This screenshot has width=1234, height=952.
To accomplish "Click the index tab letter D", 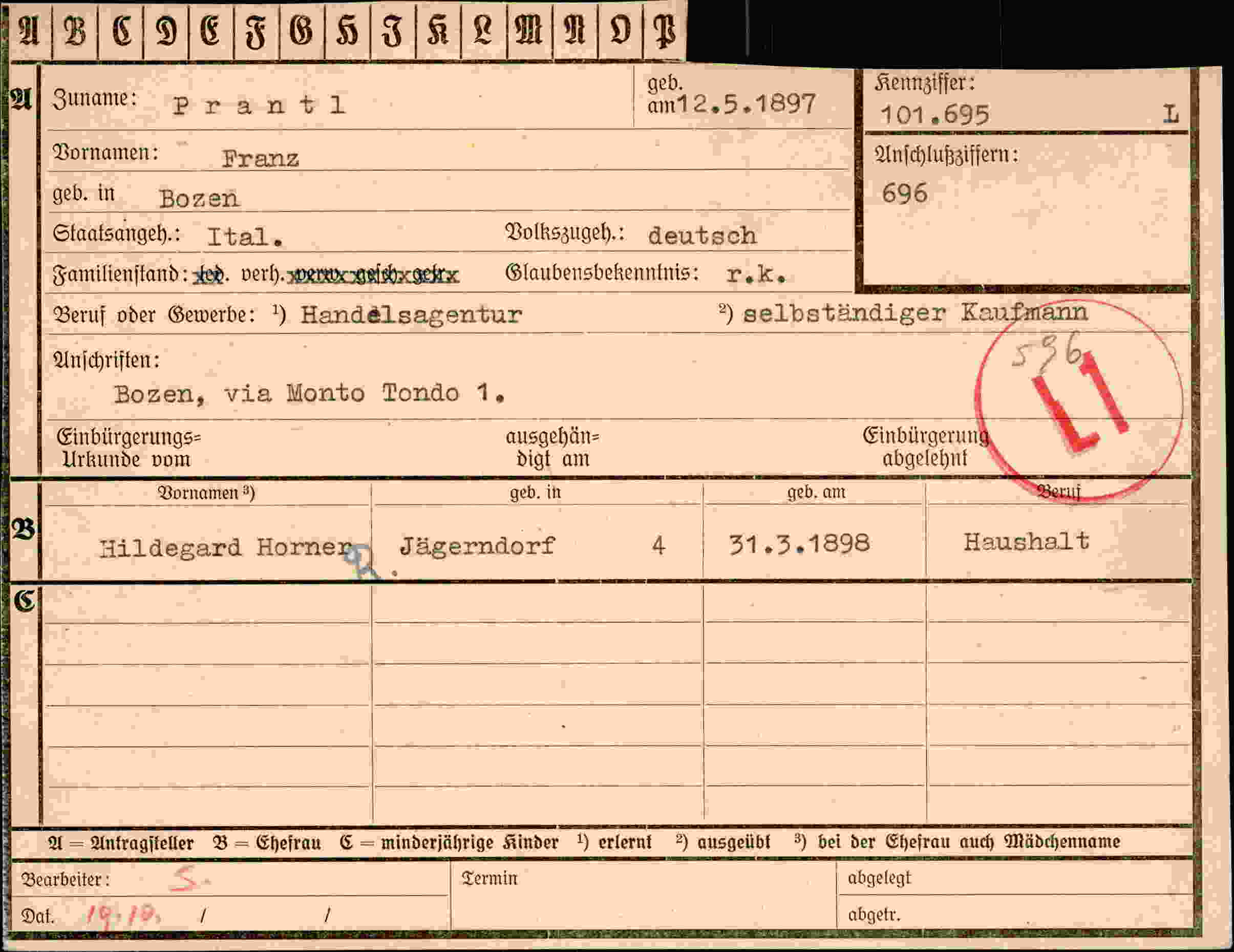I will click(x=167, y=30).
